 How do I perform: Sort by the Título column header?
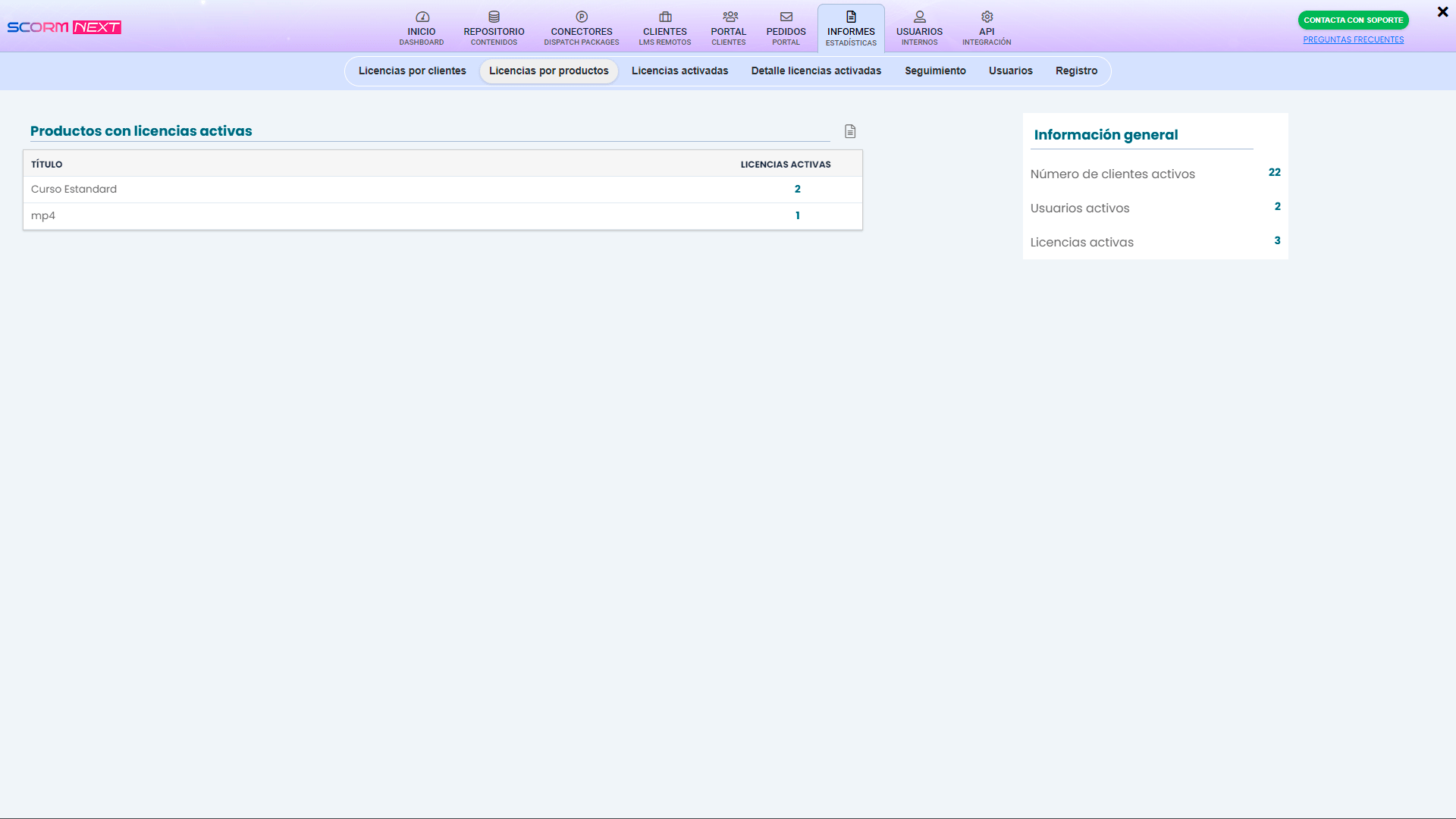click(x=46, y=165)
